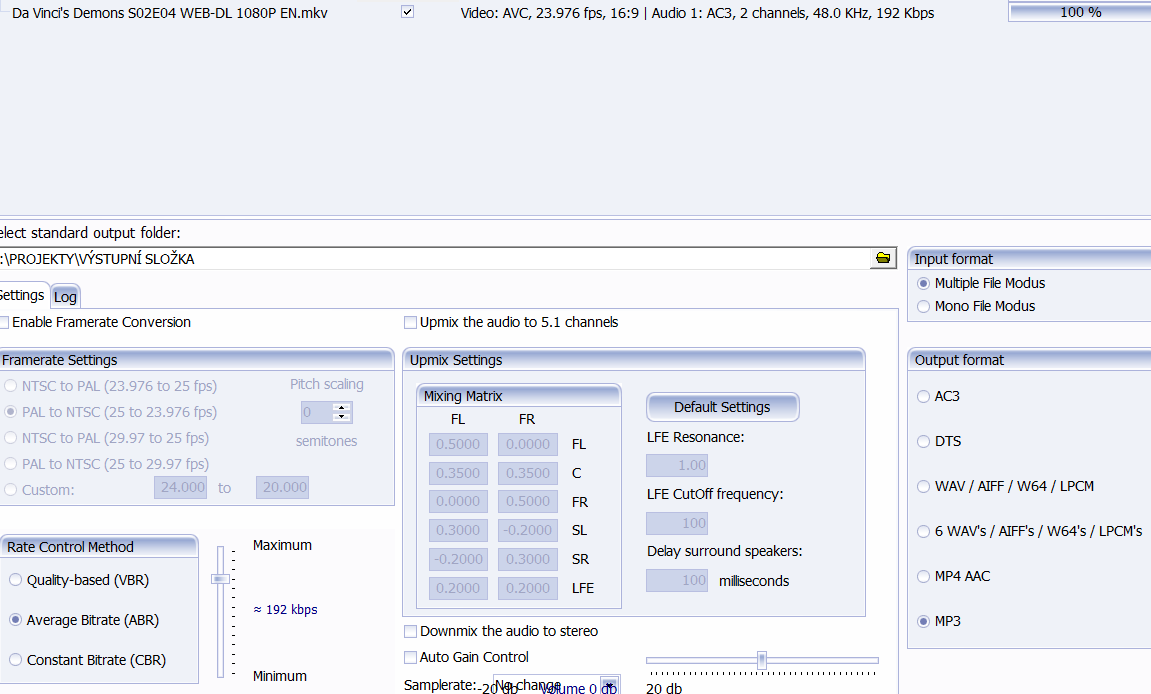Check Upmix the audio to 5.1 channels
The width and height of the screenshot is (1151, 694).
coord(410,322)
